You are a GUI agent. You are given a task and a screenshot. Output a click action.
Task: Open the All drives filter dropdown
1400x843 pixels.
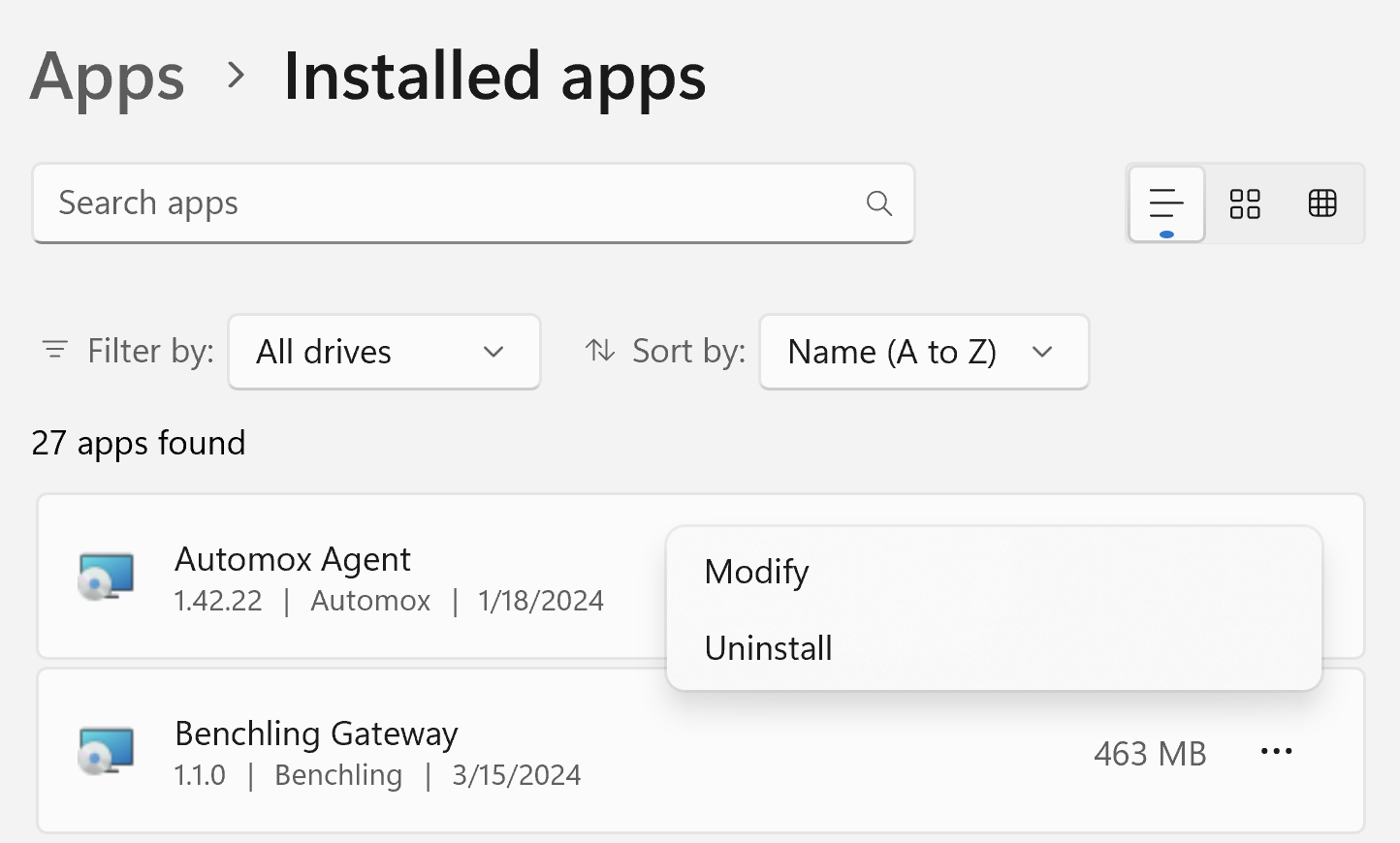384,352
